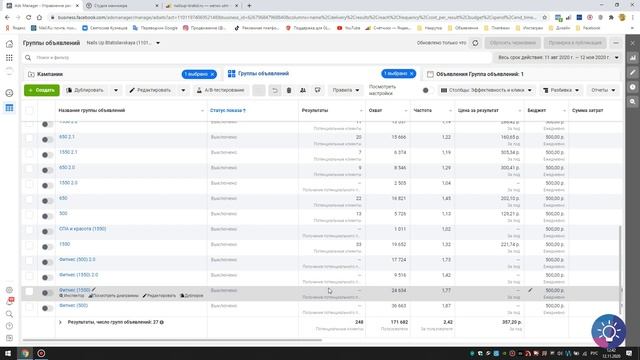This screenshot has height=360, width=640.
Task: Open the history clock icon in right panel
Action: point(633,87)
